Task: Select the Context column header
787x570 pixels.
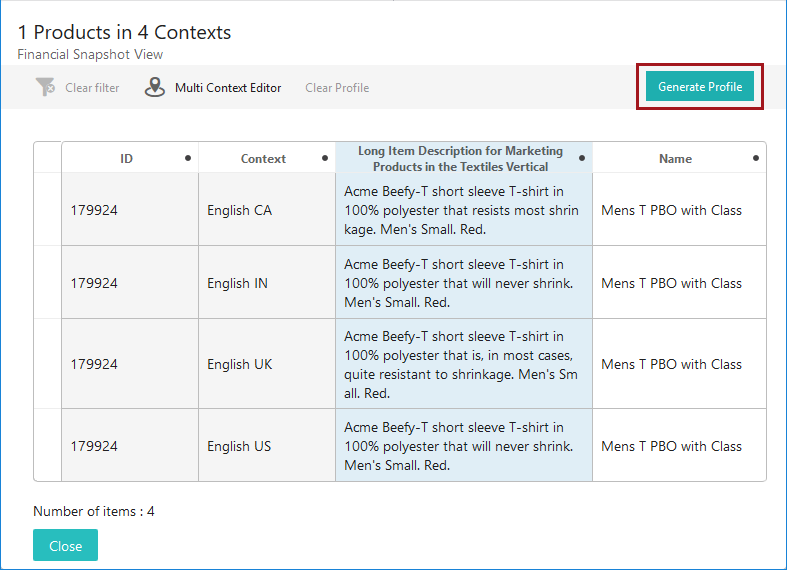Action: [x=263, y=159]
